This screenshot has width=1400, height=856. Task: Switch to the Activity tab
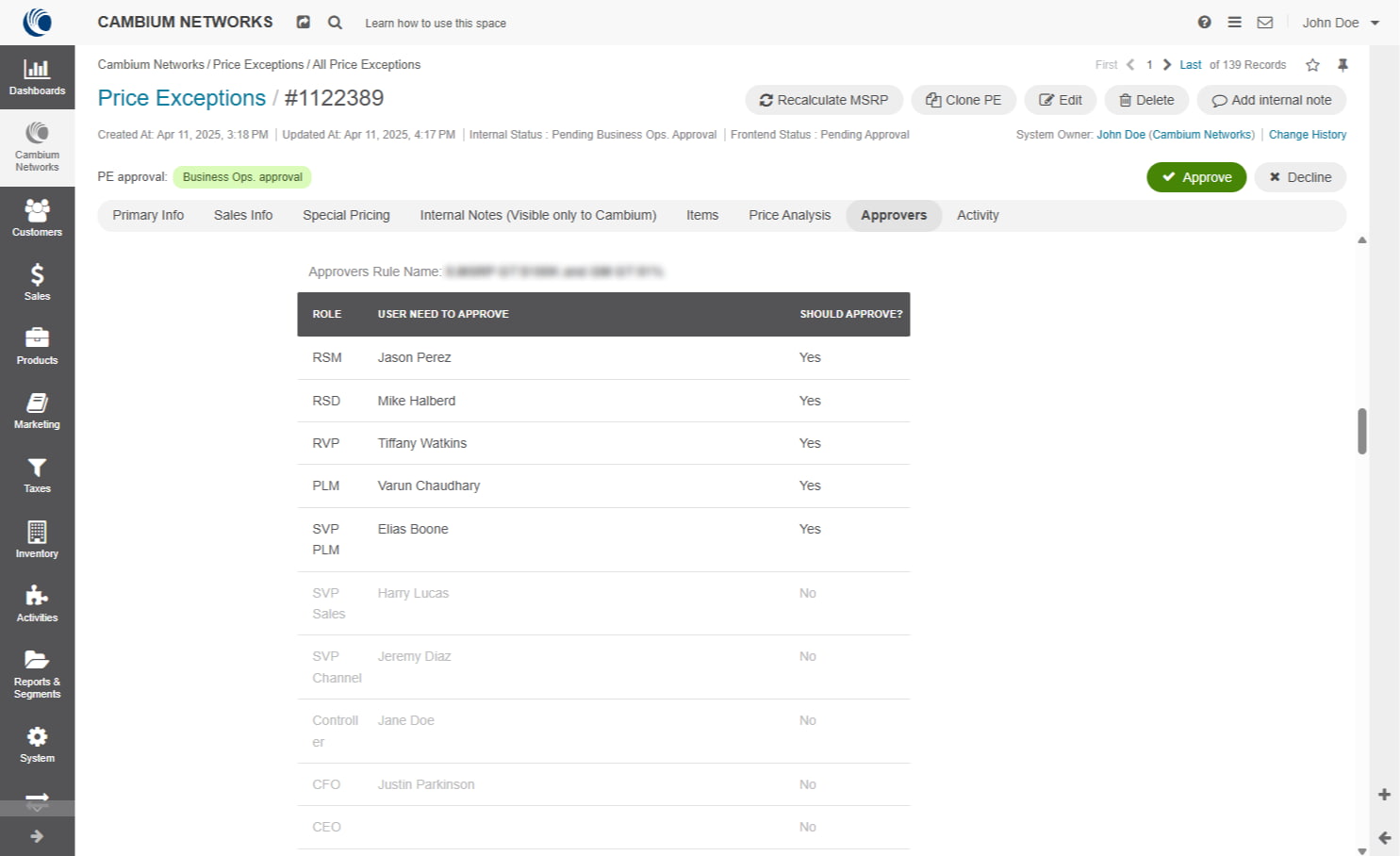(978, 215)
